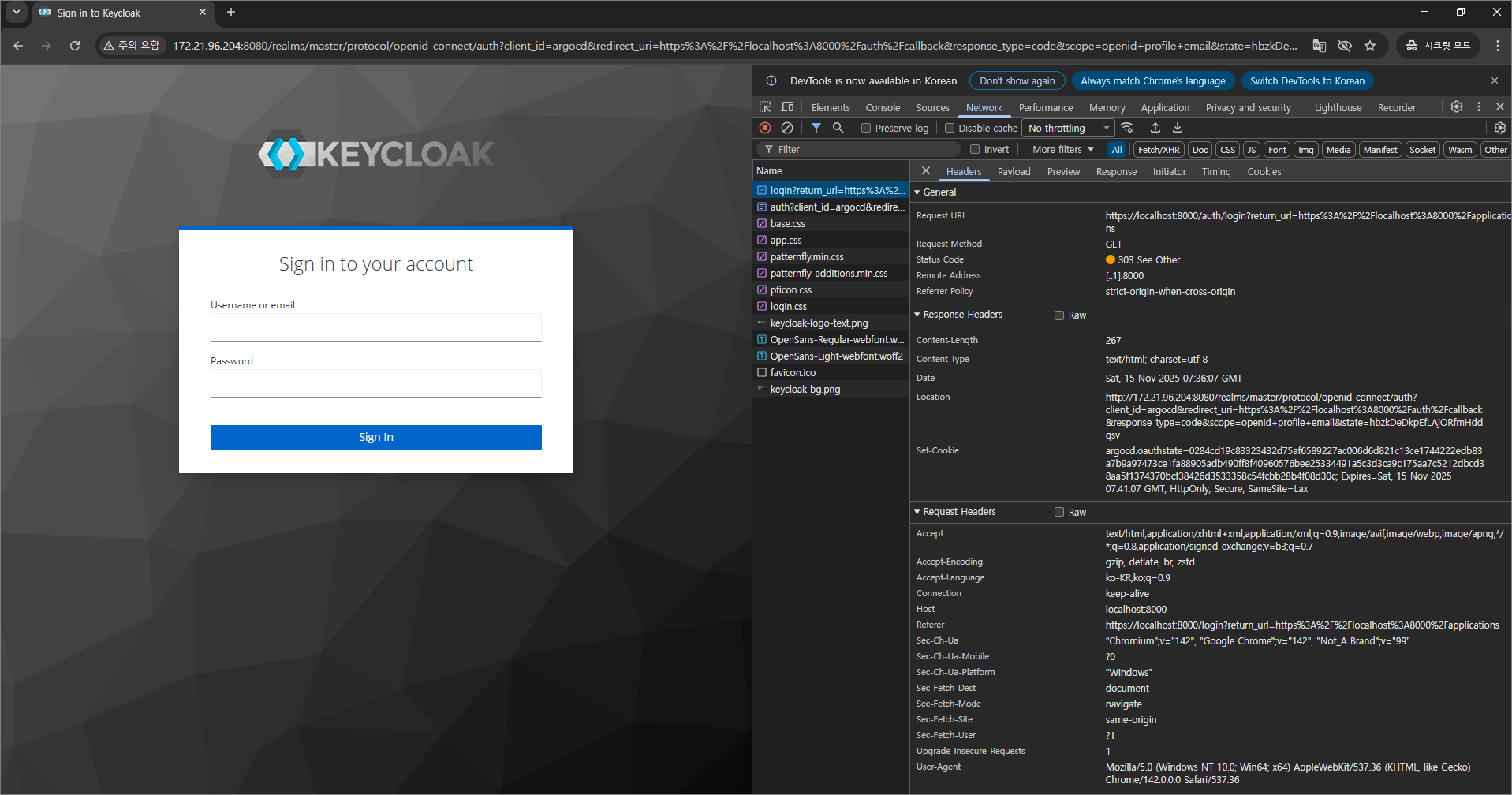Select the inspect element picker icon
The height and width of the screenshot is (795, 1512).
pos(765,107)
